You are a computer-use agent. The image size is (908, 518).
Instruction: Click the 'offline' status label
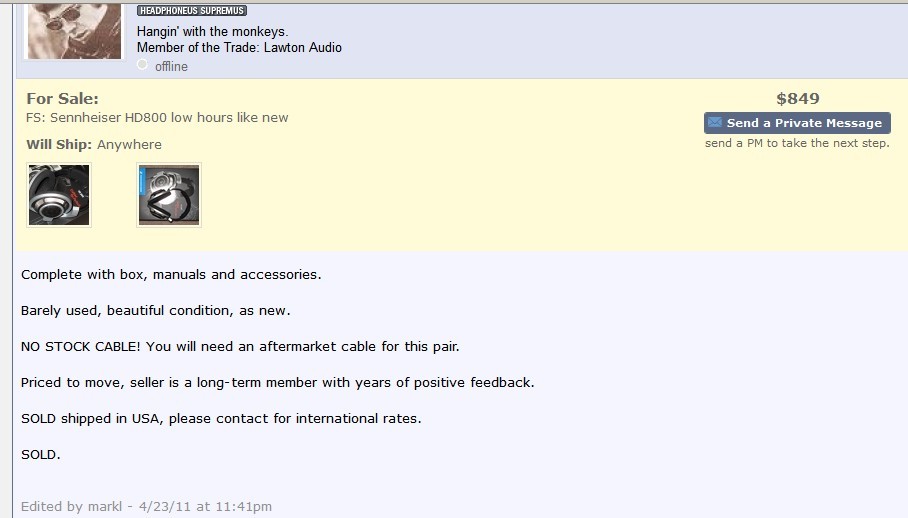pos(171,67)
